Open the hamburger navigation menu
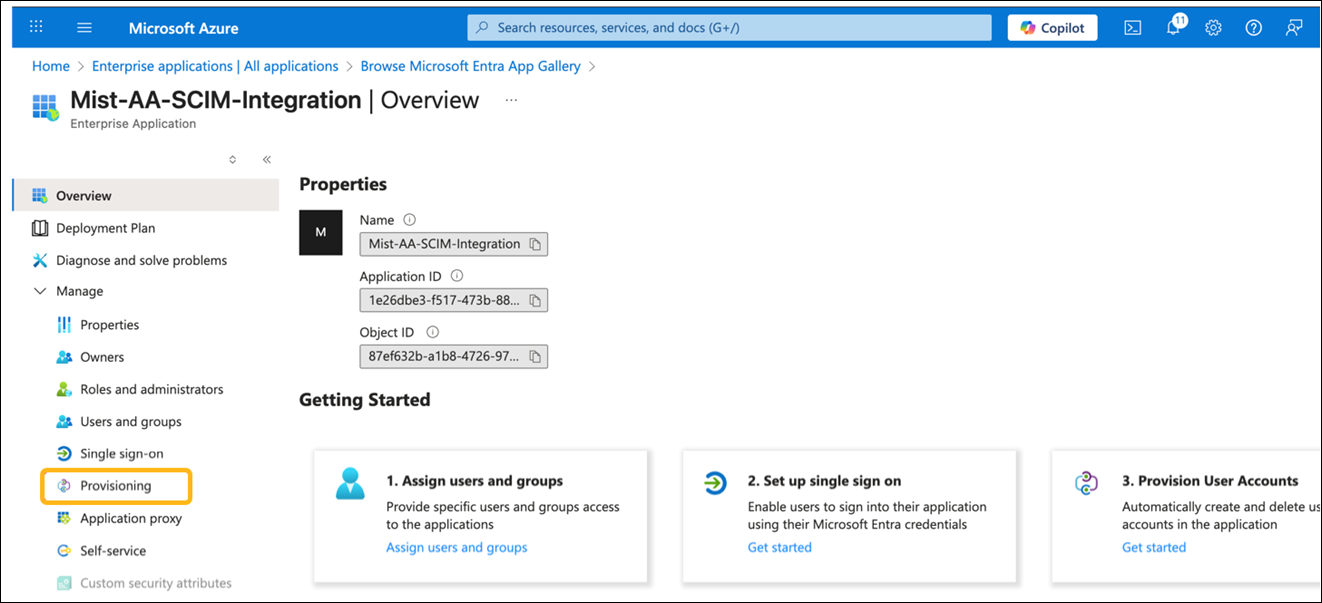Screen dimensions: 1322x603 tap(84, 28)
